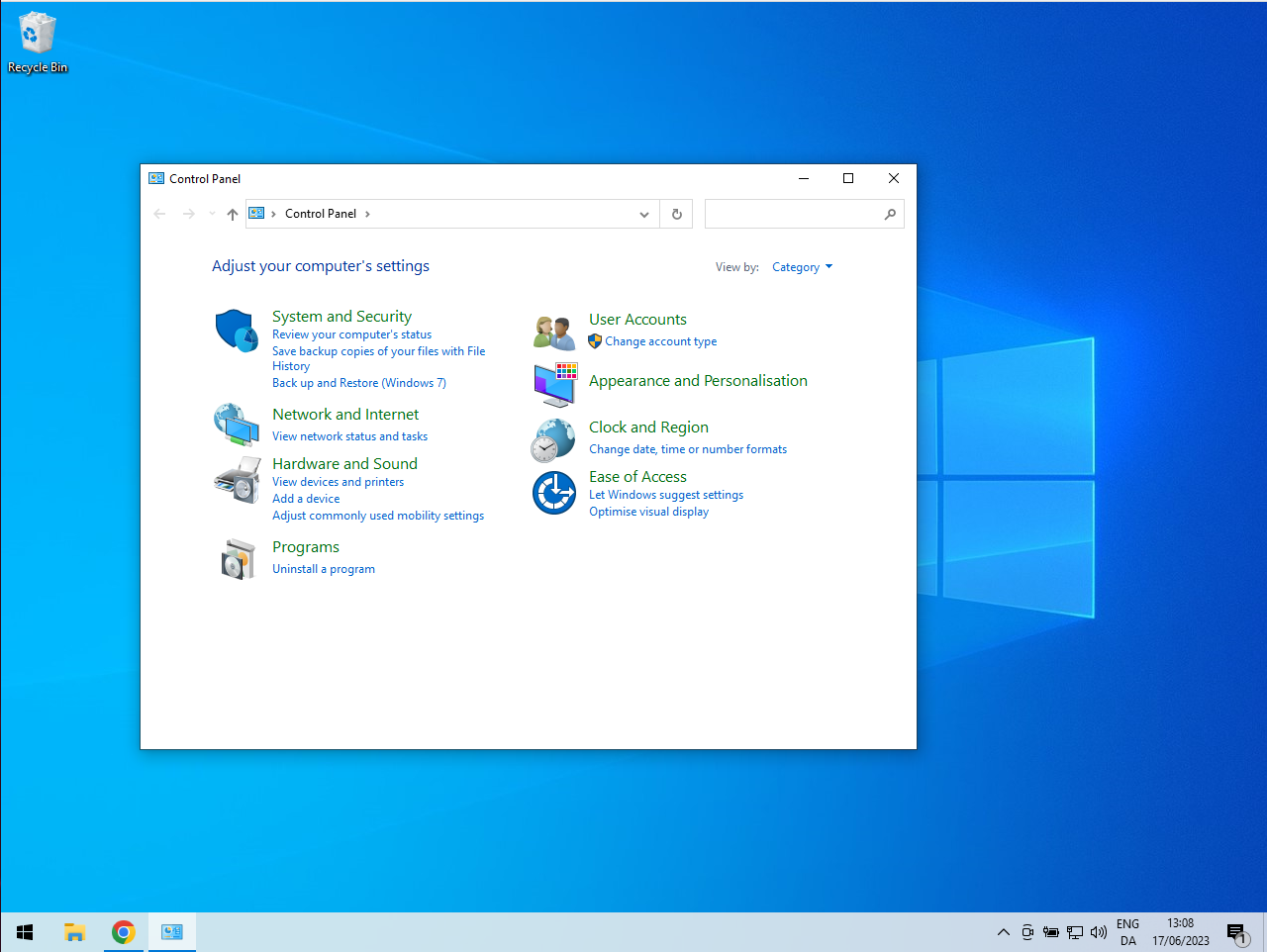
Task: Click the Control Panel search box
Action: (x=793, y=214)
